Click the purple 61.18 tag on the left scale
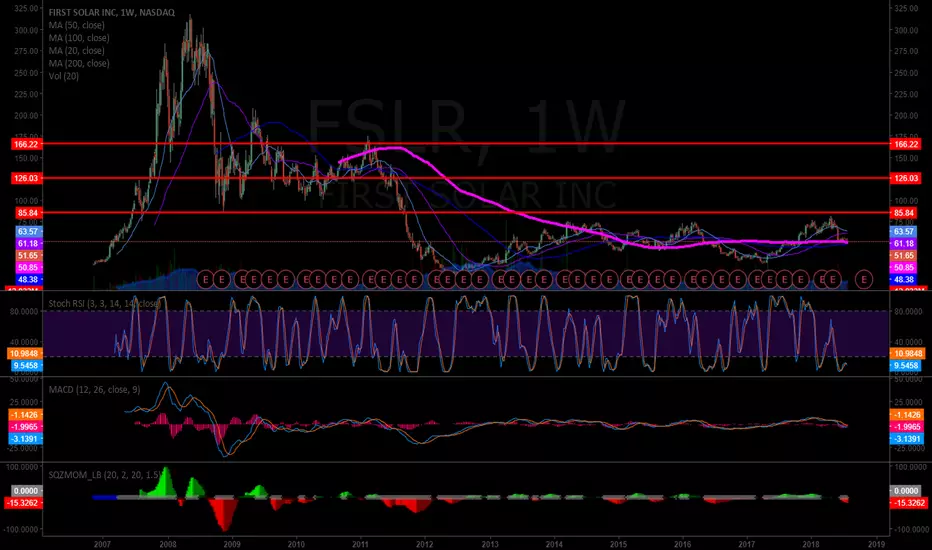 (29, 243)
